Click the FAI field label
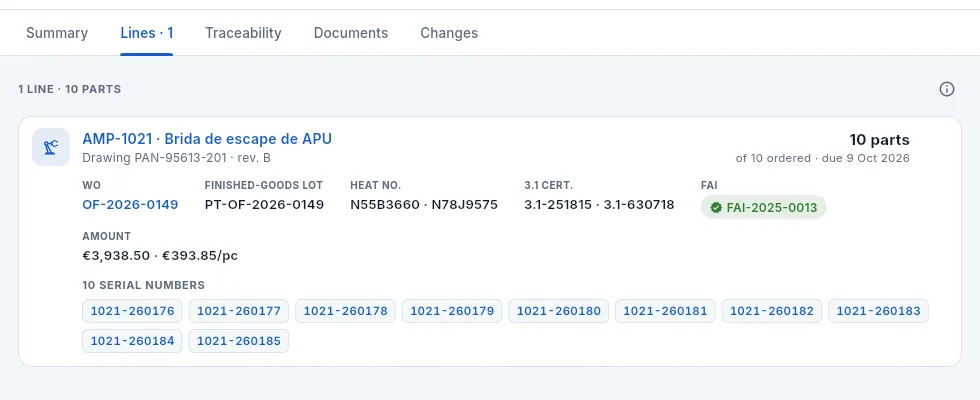Image resolution: width=980 pixels, height=400 pixels. 709,185
